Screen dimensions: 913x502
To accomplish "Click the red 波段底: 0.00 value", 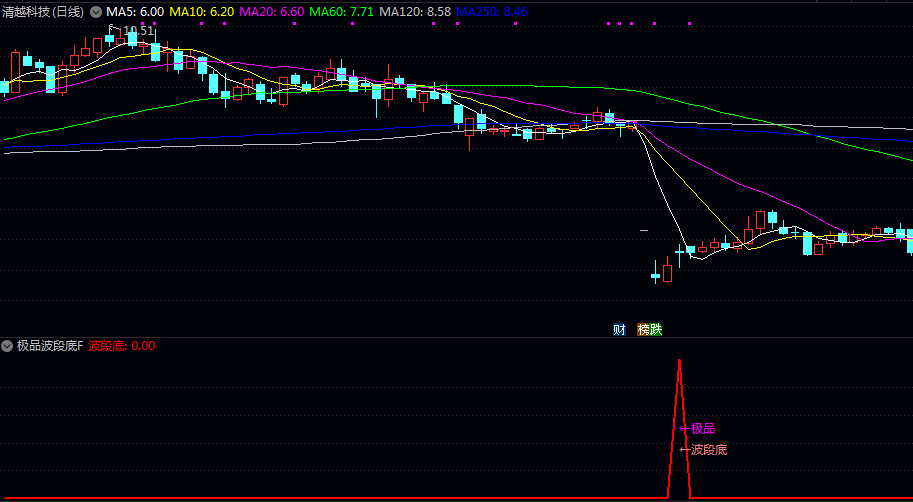I will click(122, 346).
